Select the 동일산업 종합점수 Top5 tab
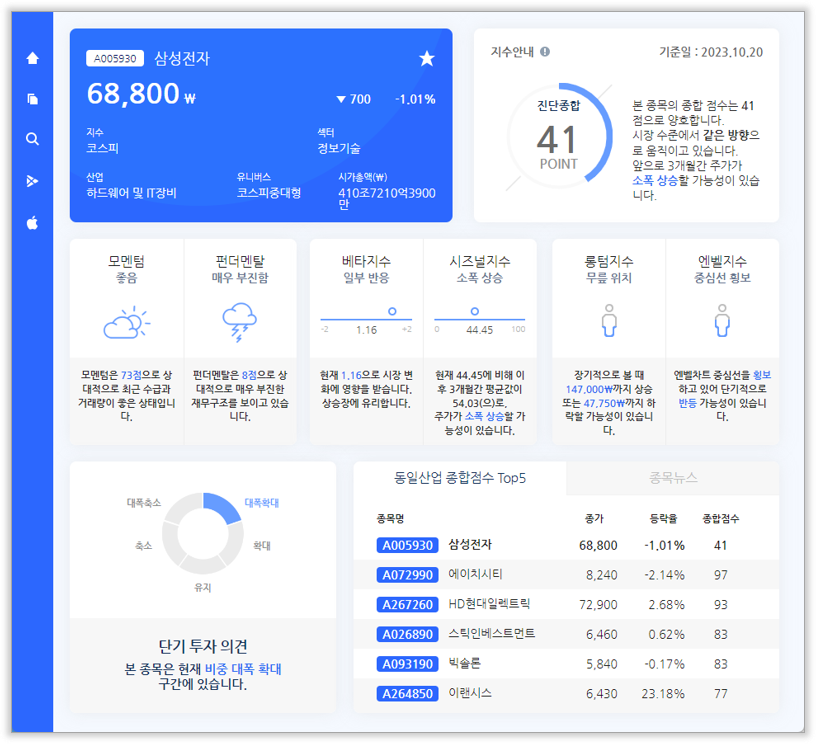Screen dimensions: 816x744 [x=460, y=478]
